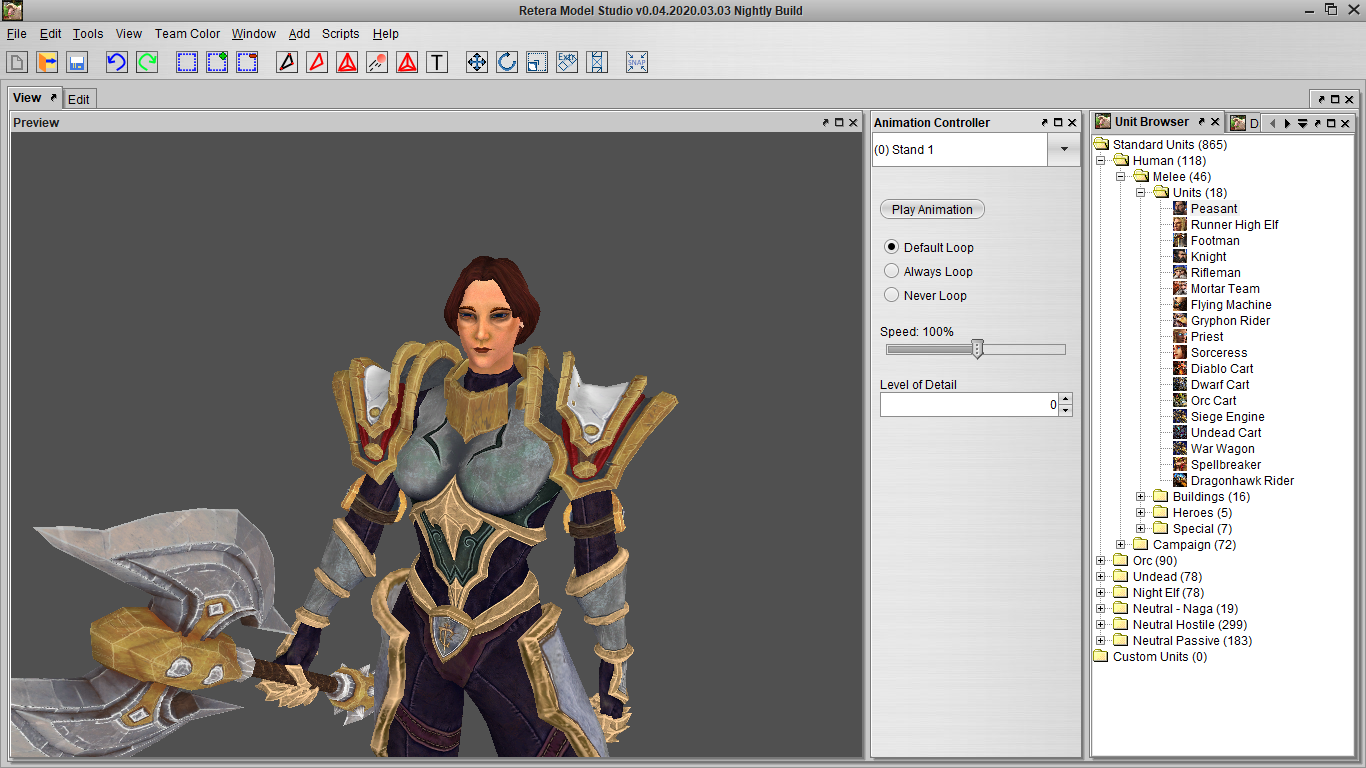1366x768 pixels.
Task: Open the Add menu
Action: coord(299,33)
